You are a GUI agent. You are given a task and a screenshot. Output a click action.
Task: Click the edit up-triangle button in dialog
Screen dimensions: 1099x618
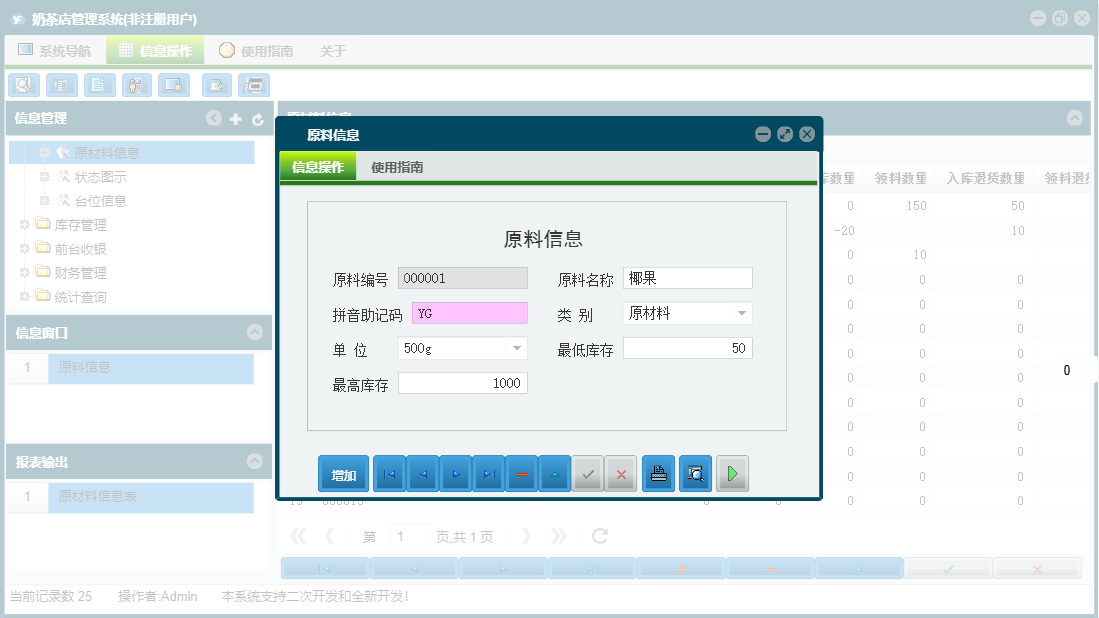(555, 474)
